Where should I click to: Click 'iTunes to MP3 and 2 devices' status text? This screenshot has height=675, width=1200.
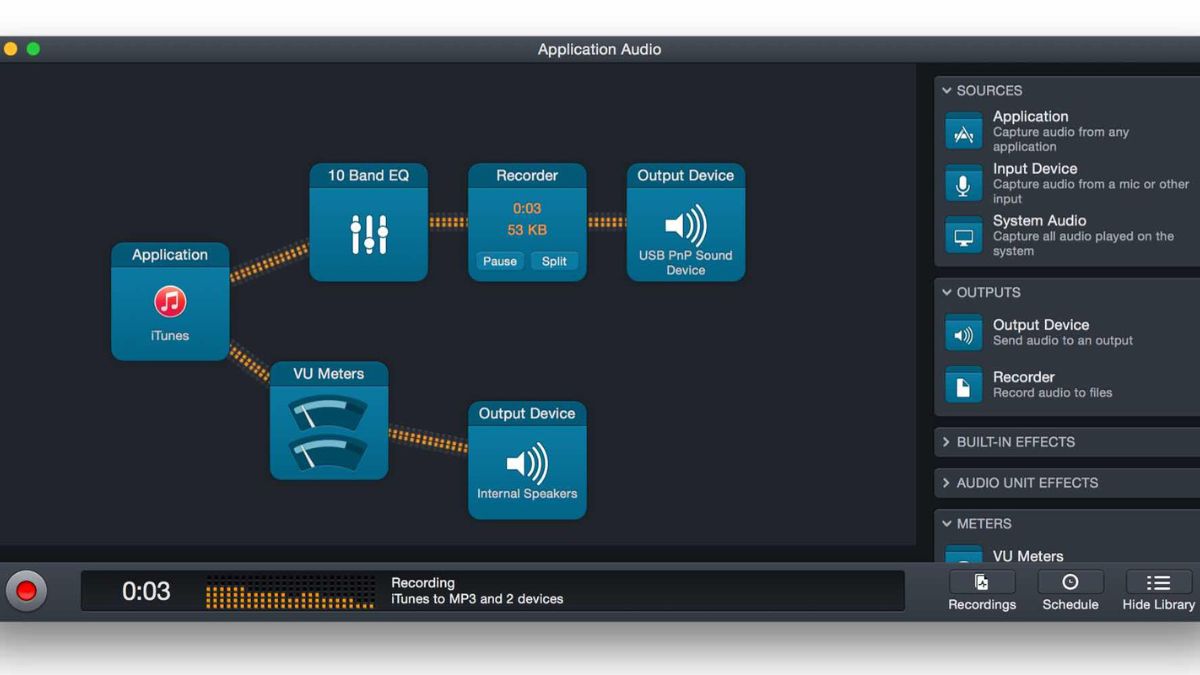pyautogui.click(x=477, y=599)
